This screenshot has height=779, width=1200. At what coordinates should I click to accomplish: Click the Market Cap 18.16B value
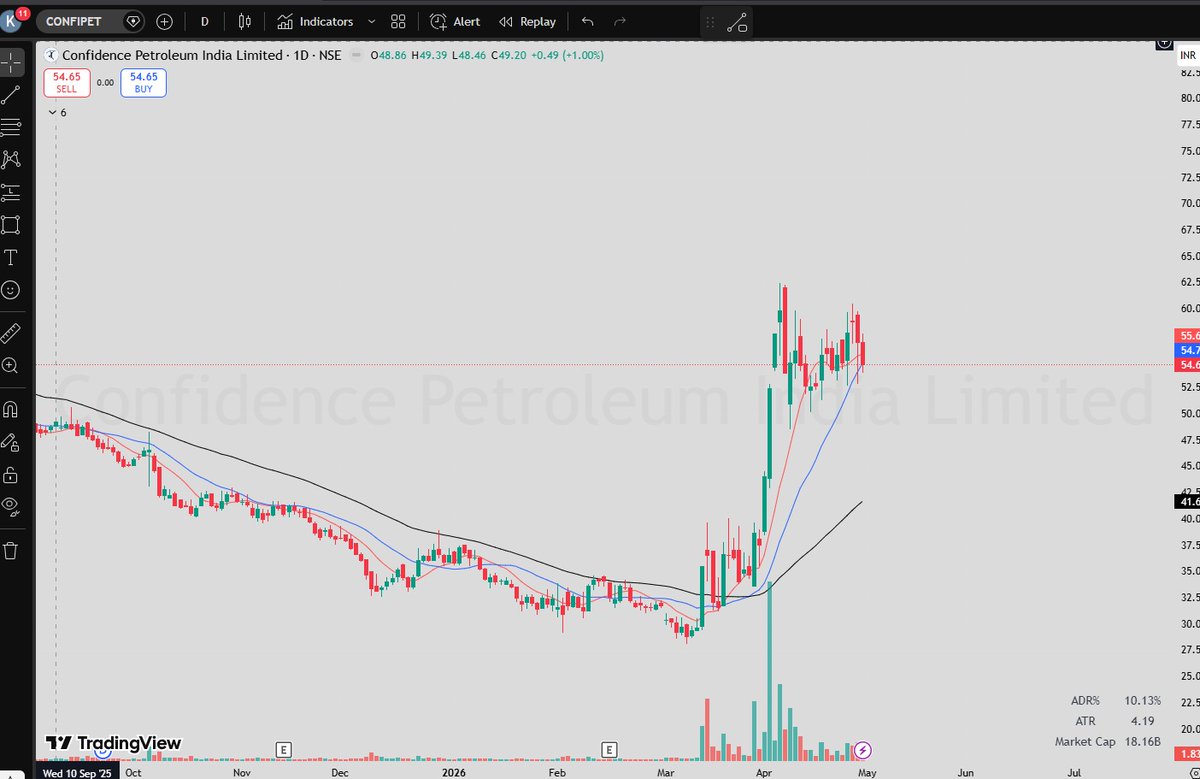(x=1144, y=742)
